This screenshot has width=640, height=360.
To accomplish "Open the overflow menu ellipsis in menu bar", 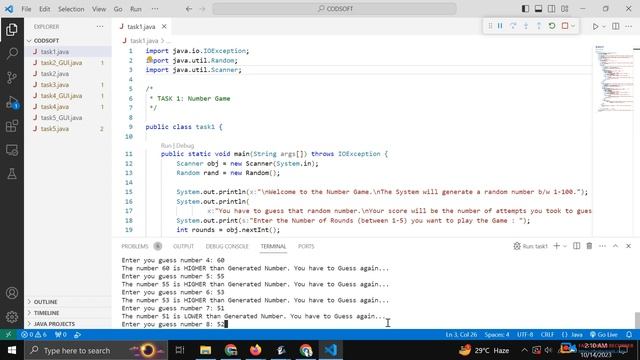I will point(155,9).
